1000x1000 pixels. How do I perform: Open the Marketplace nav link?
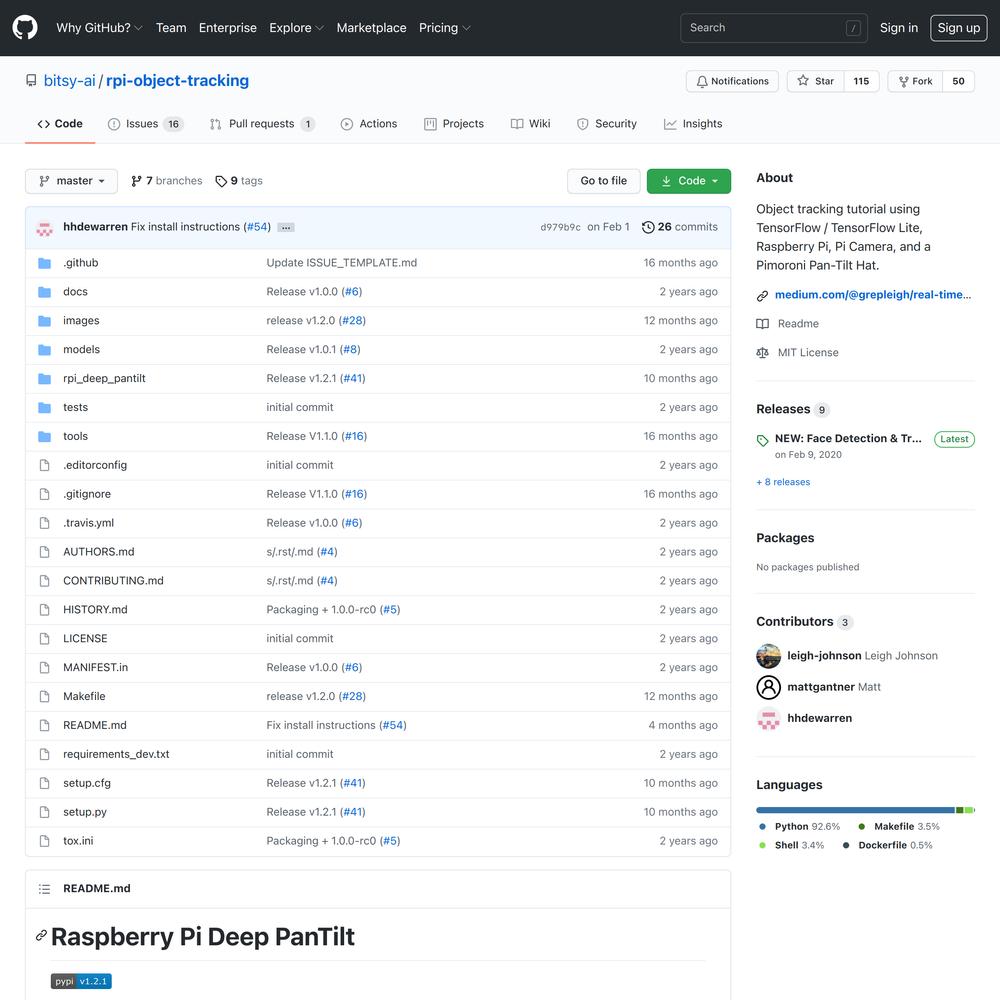click(371, 27)
